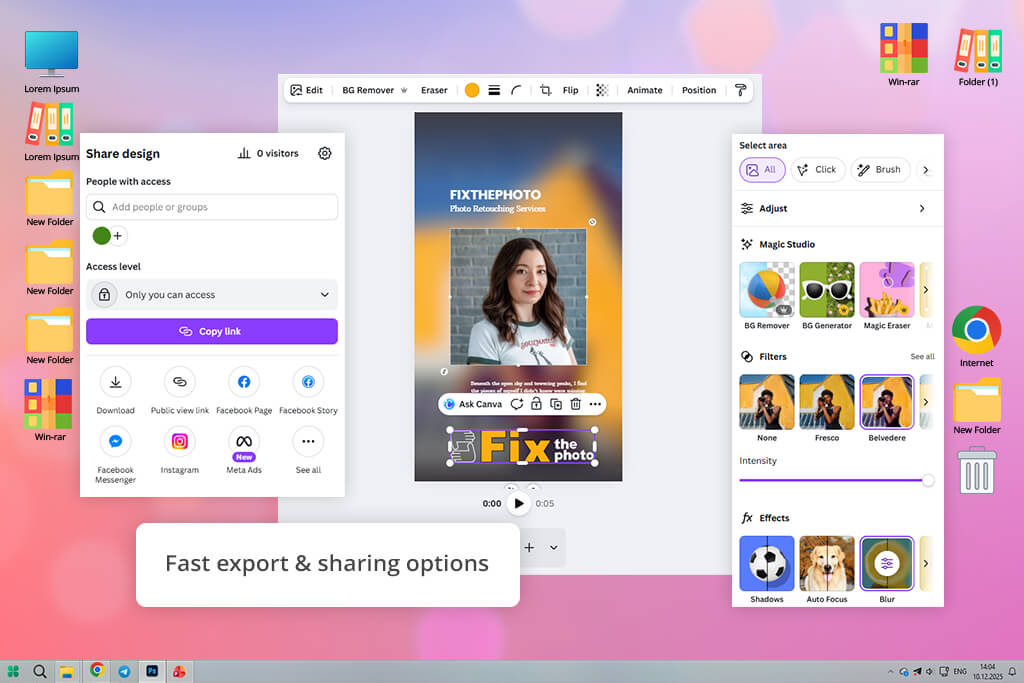Open the border style lines icon
Viewport: 1024px width, 683px height.
click(x=494, y=90)
